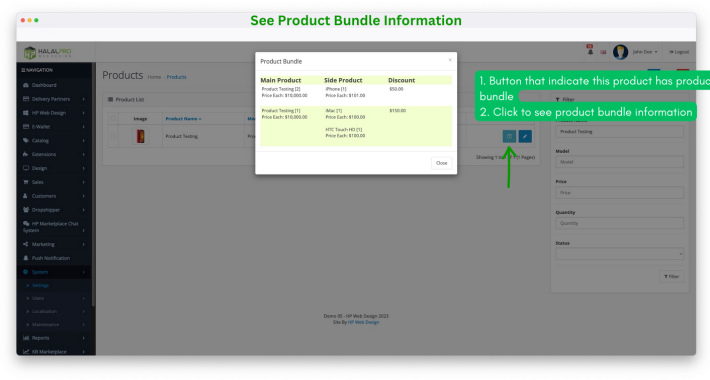
Task: Select Settings under System
Action: (x=40, y=285)
